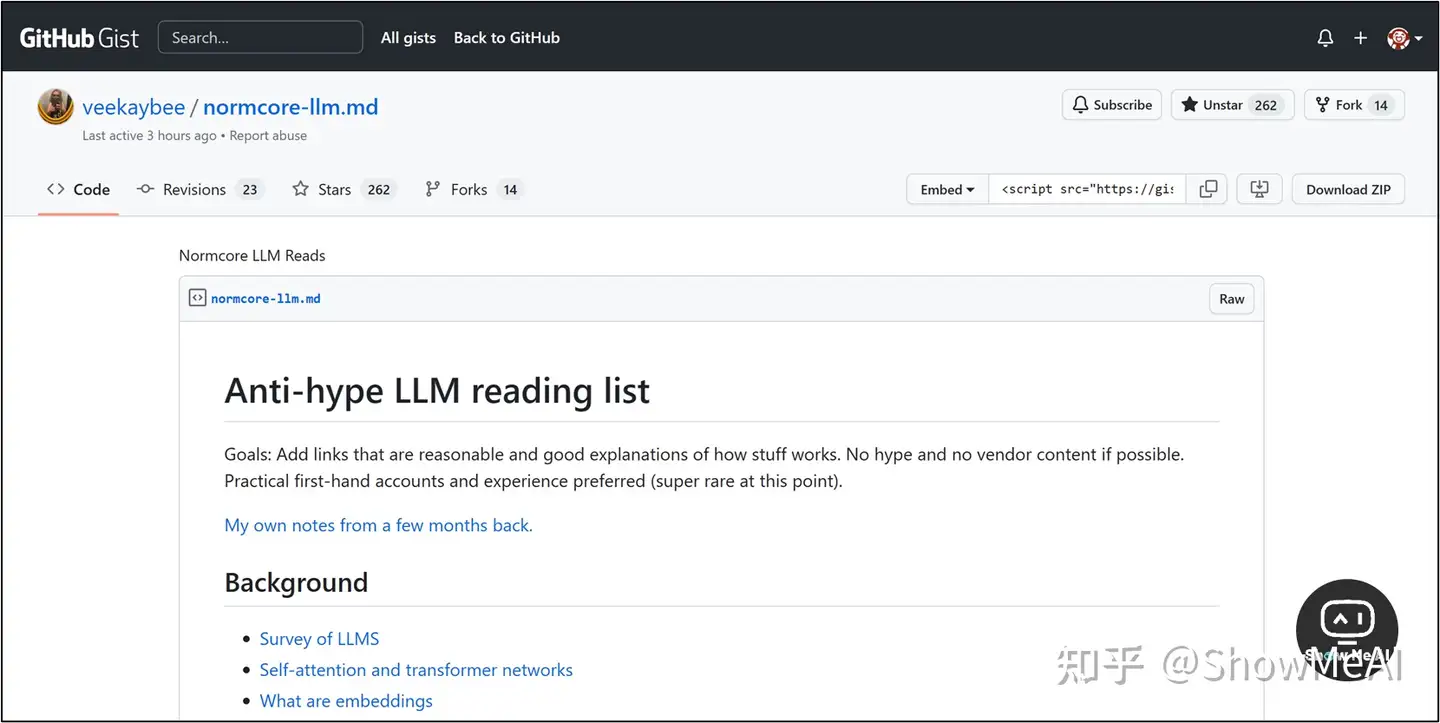Image resolution: width=1440 pixels, height=723 pixels.
Task: Switch to the Code tab
Action: click(x=78, y=189)
